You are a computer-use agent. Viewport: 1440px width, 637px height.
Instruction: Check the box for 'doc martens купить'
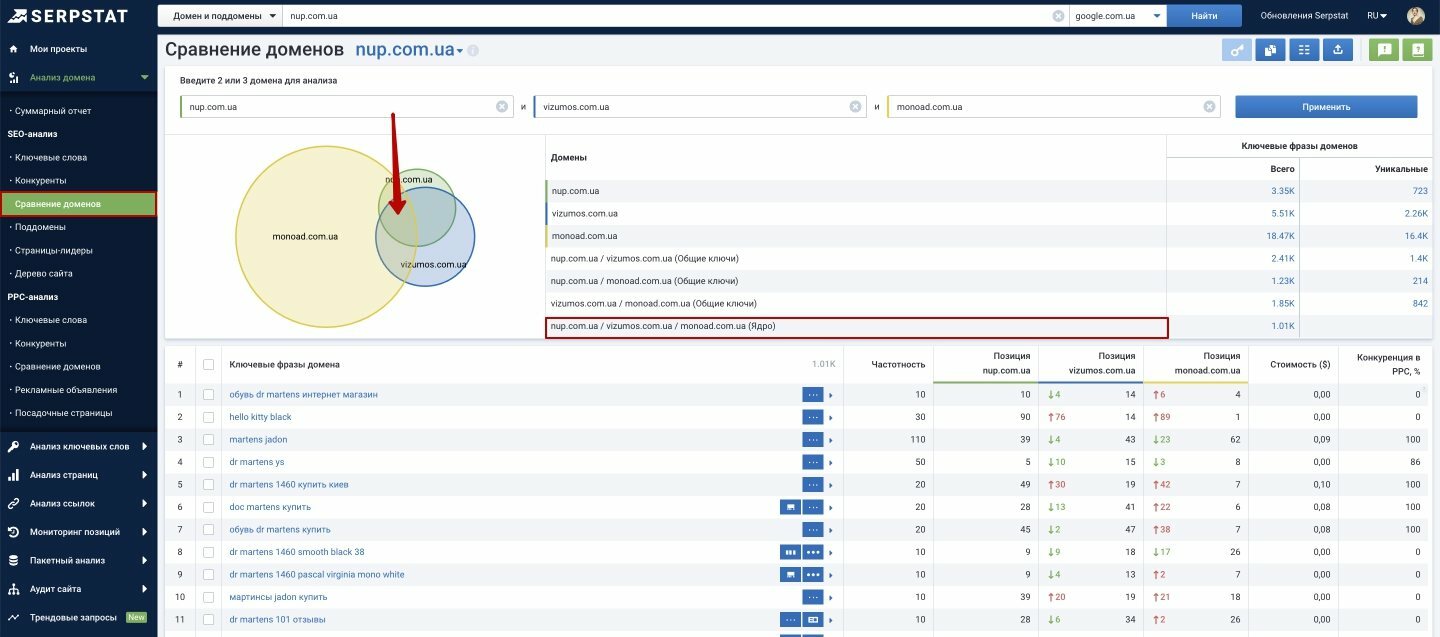[x=208, y=507]
